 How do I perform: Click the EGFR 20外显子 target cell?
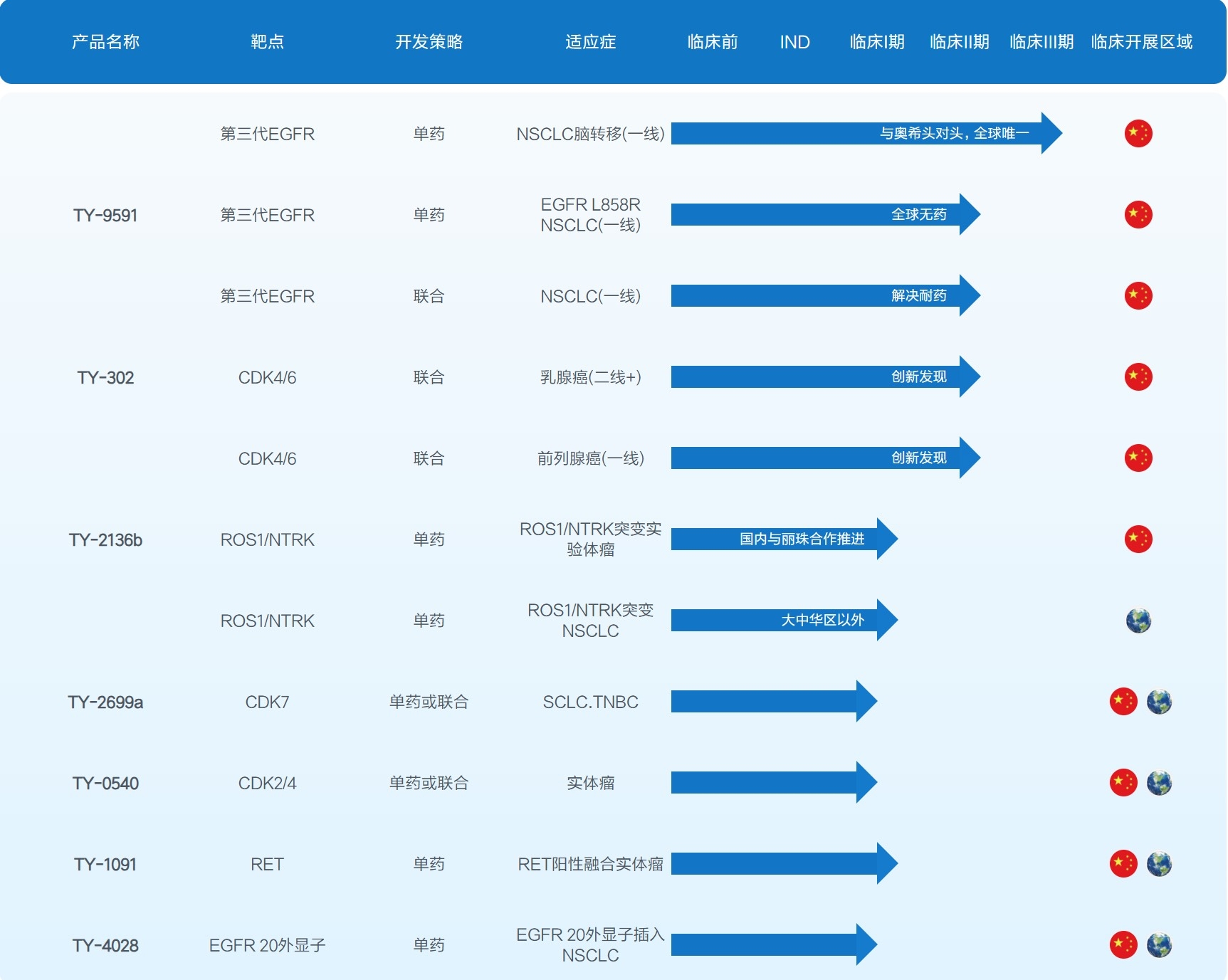pos(267,945)
